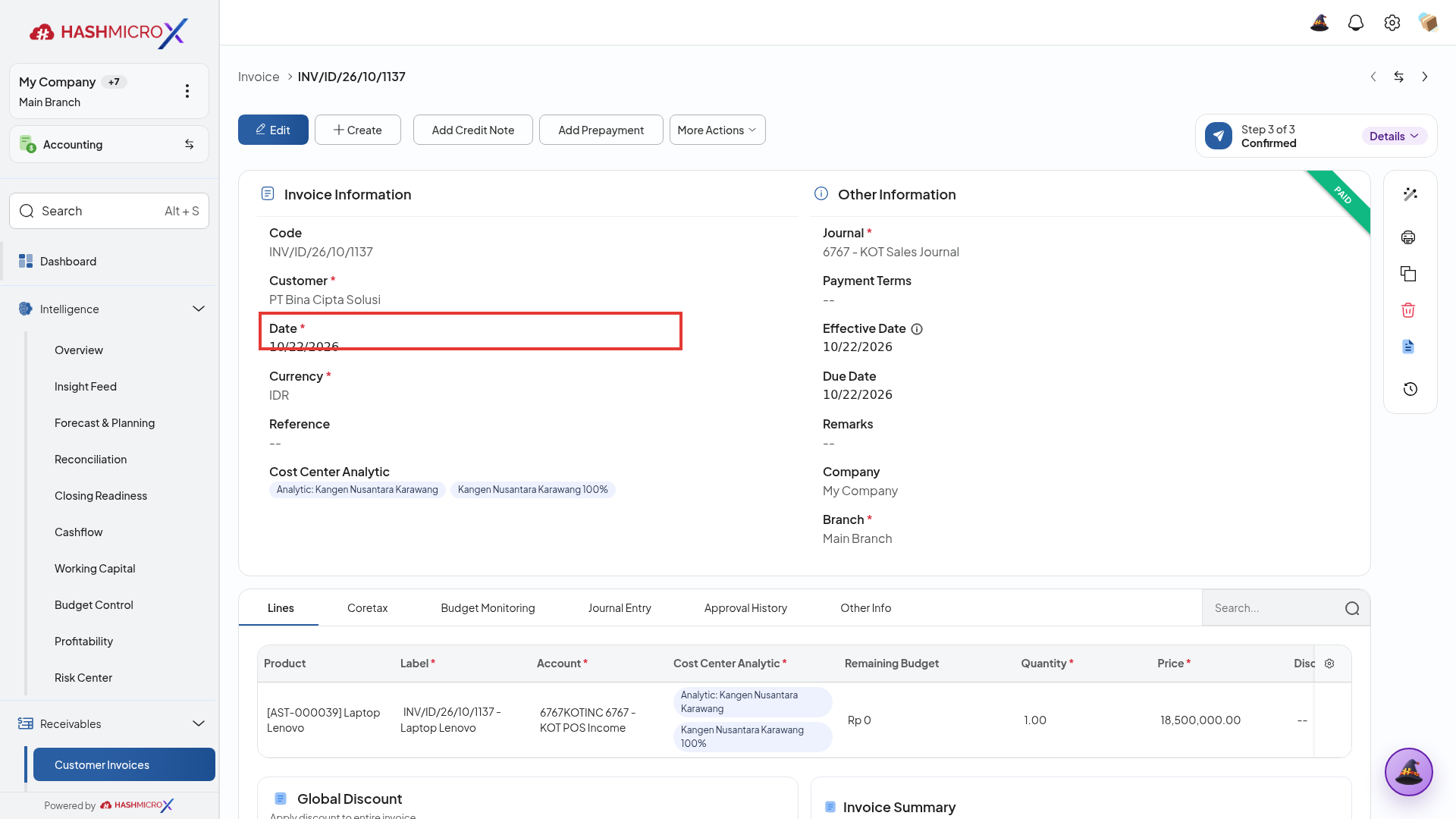Viewport: 1456px width, 819px height.
Task: Click the blue document icon in side toolbar
Action: click(x=1408, y=347)
